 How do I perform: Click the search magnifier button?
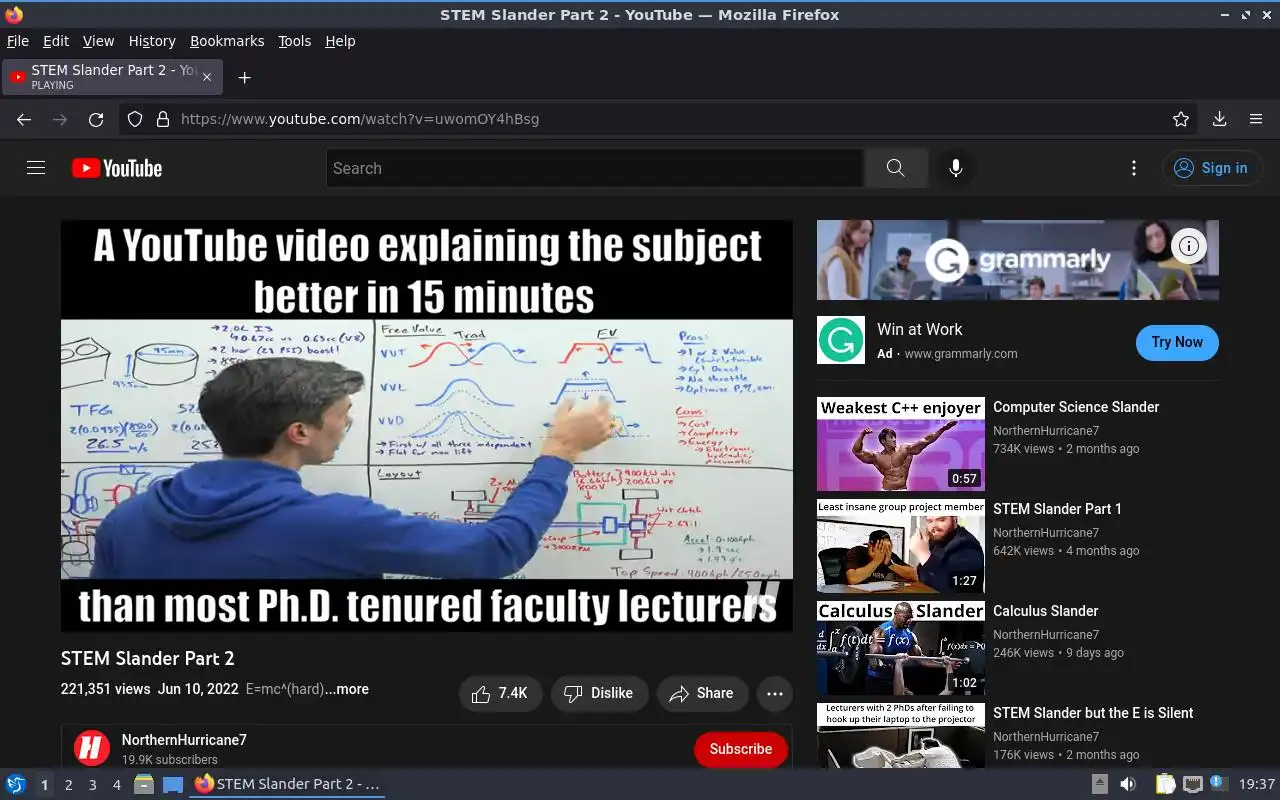click(895, 168)
